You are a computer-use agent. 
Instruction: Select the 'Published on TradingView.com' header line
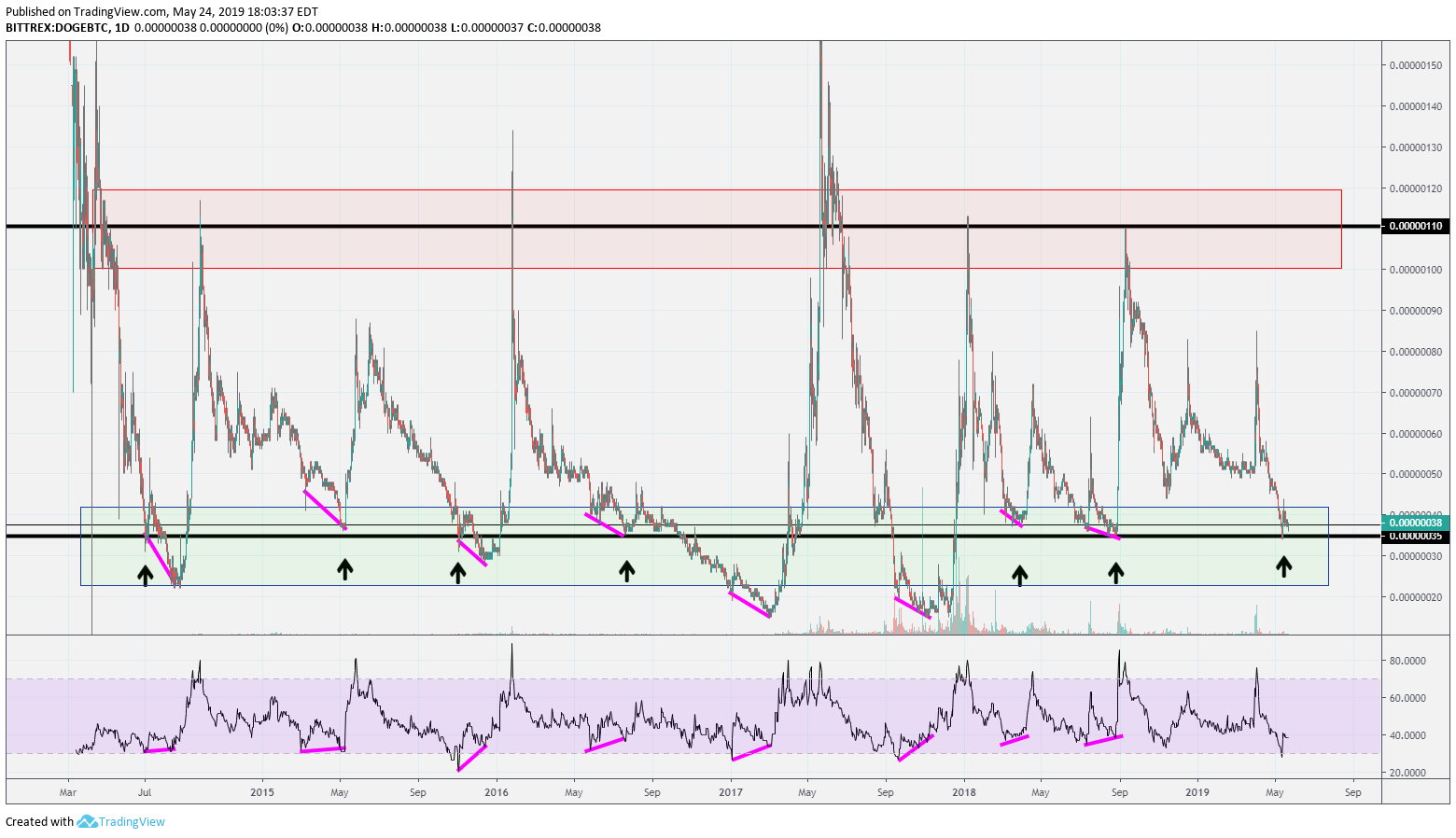[161, 12]
